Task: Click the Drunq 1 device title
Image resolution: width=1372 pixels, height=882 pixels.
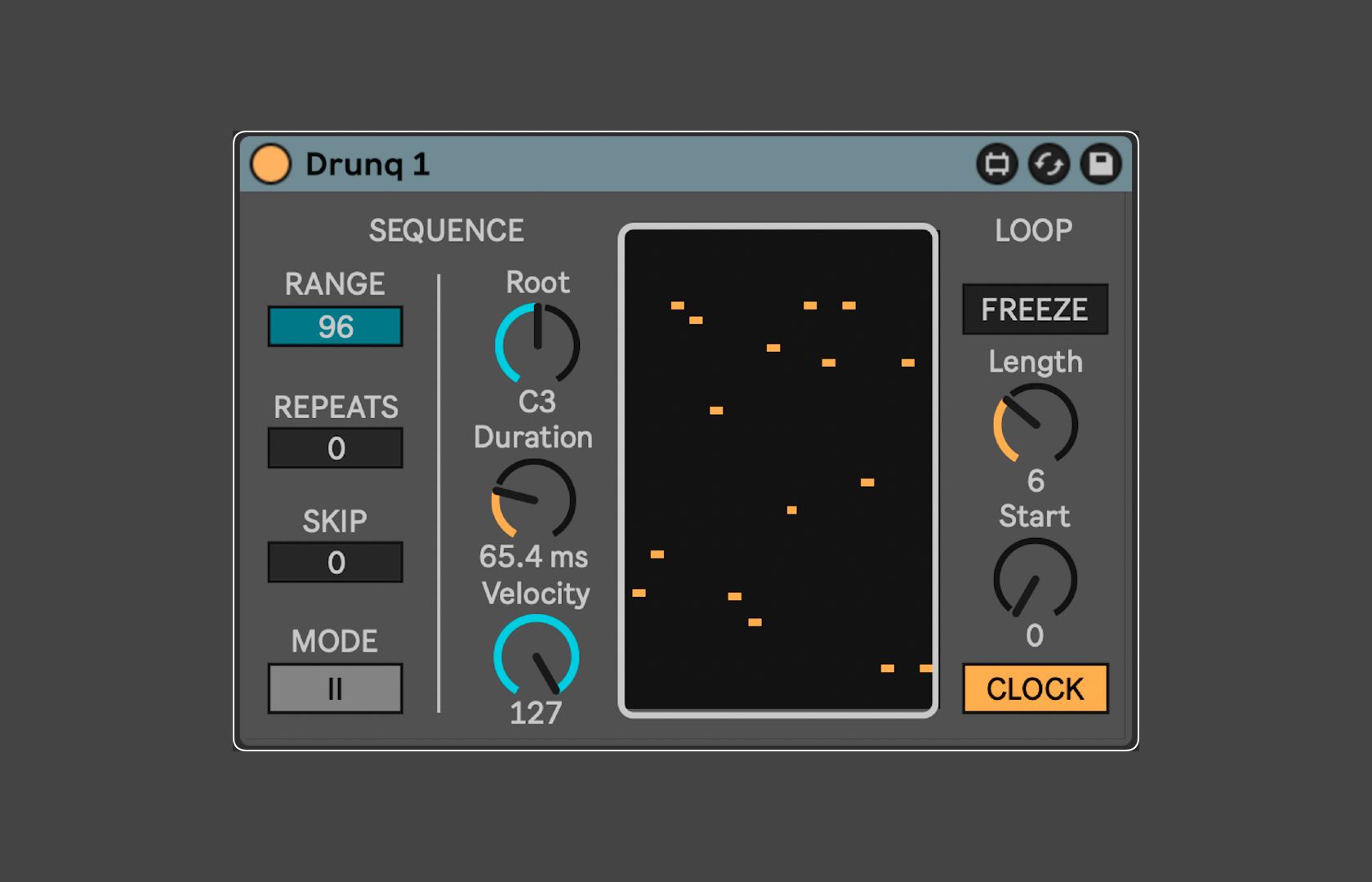Action: 367,164
